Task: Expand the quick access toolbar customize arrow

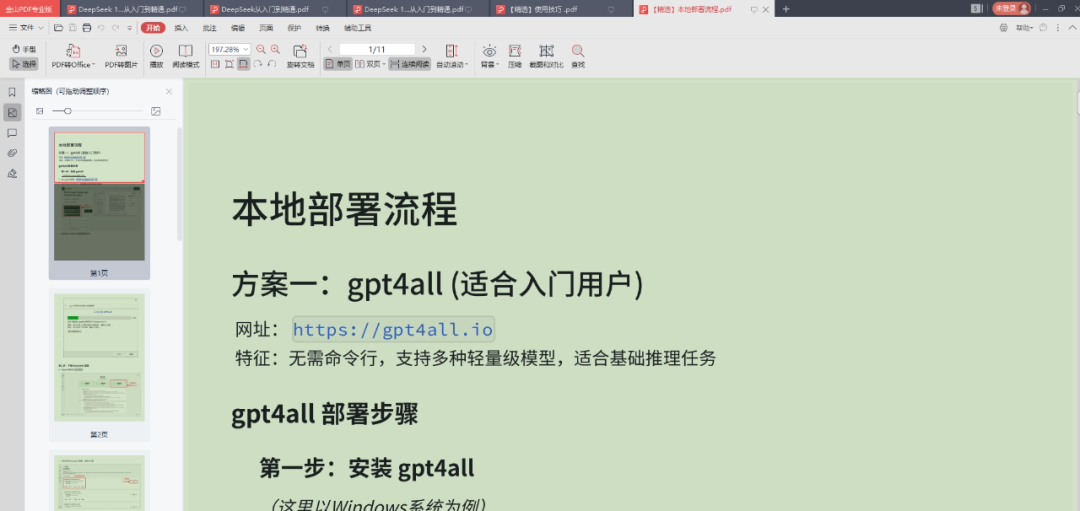Action: tap(129, 28)
